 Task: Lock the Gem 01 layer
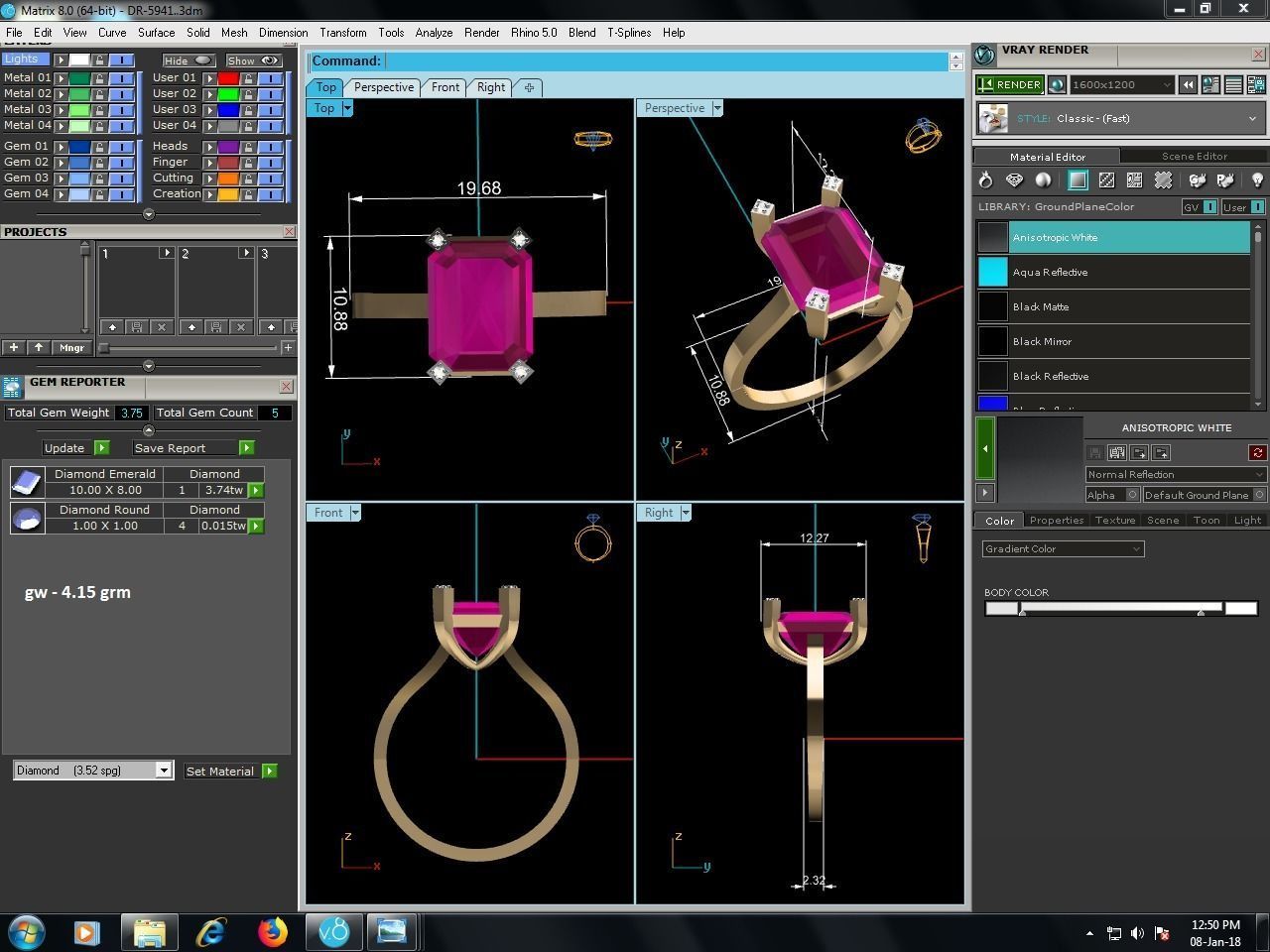(99, 146)
